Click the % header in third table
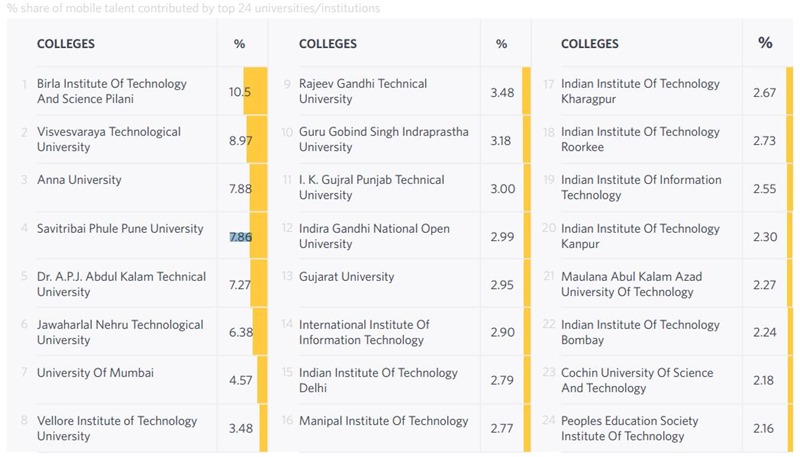This screenshot has height=457, width=800. 765,43
